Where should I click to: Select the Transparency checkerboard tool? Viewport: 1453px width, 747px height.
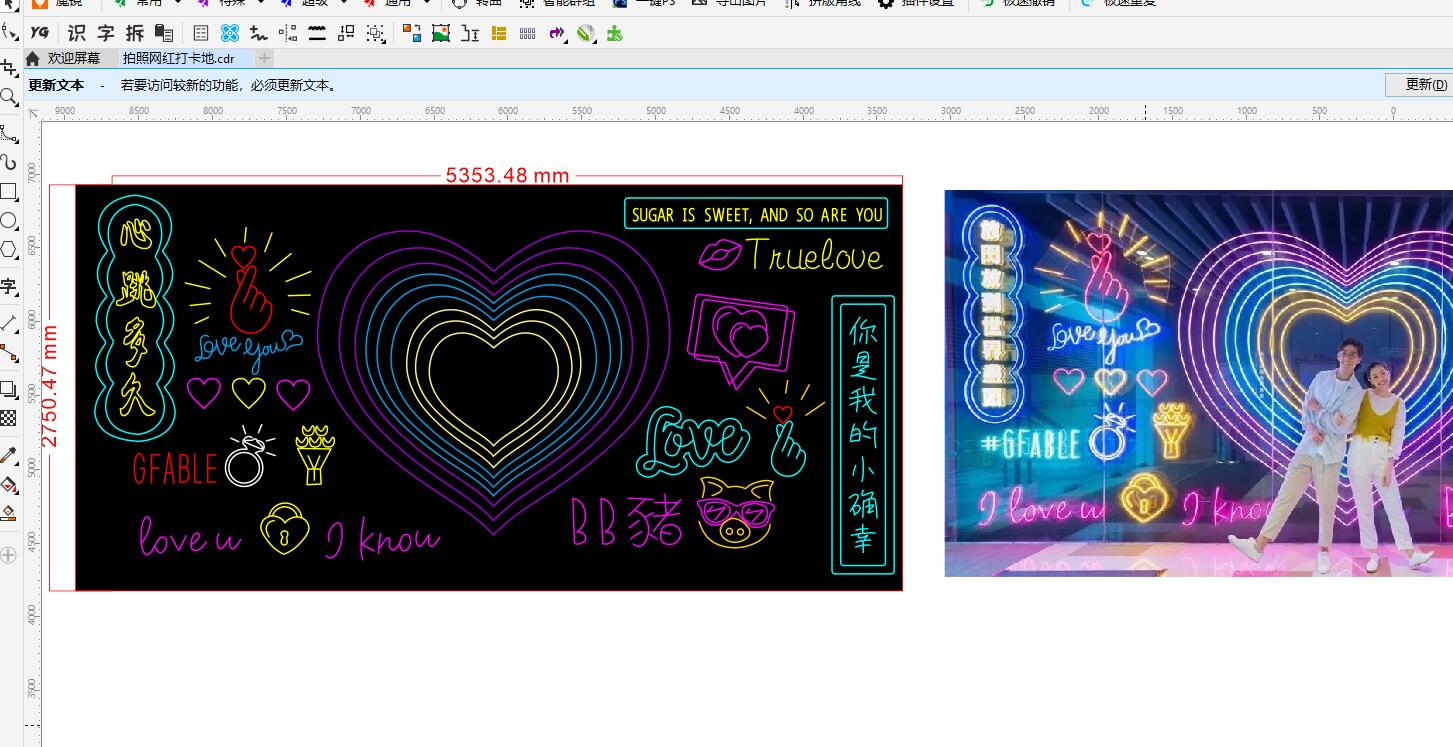pos(8,417)
